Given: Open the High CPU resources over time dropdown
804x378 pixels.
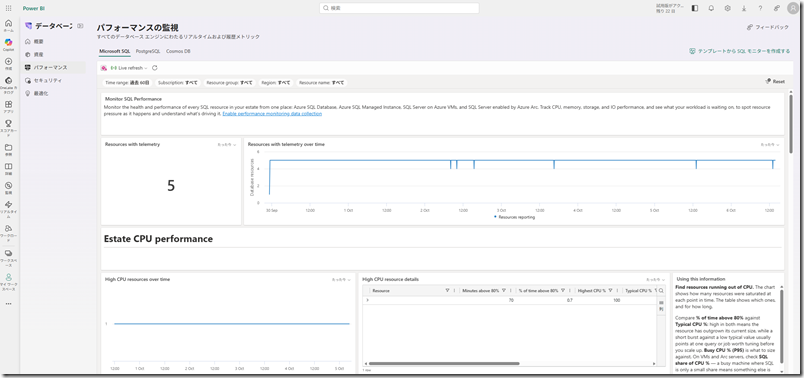Looking at the screenshot, I should coord(341,280).
